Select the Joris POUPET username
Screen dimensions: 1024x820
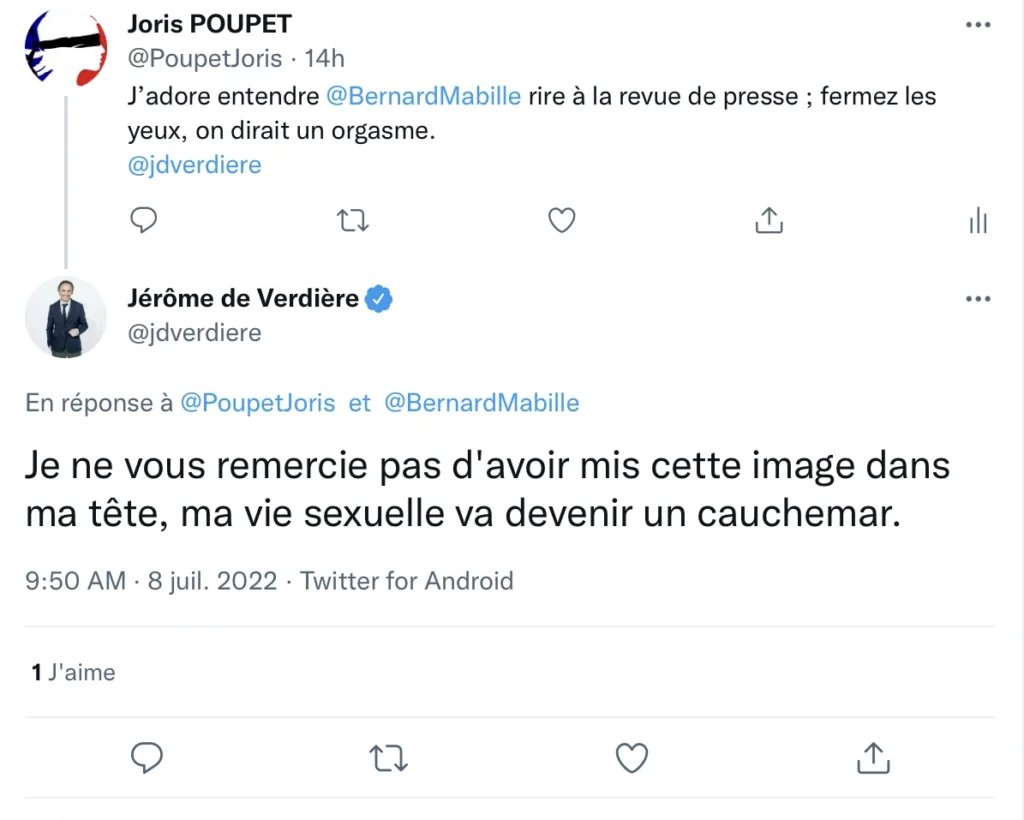pyautogui.click(x=209, y=23)
